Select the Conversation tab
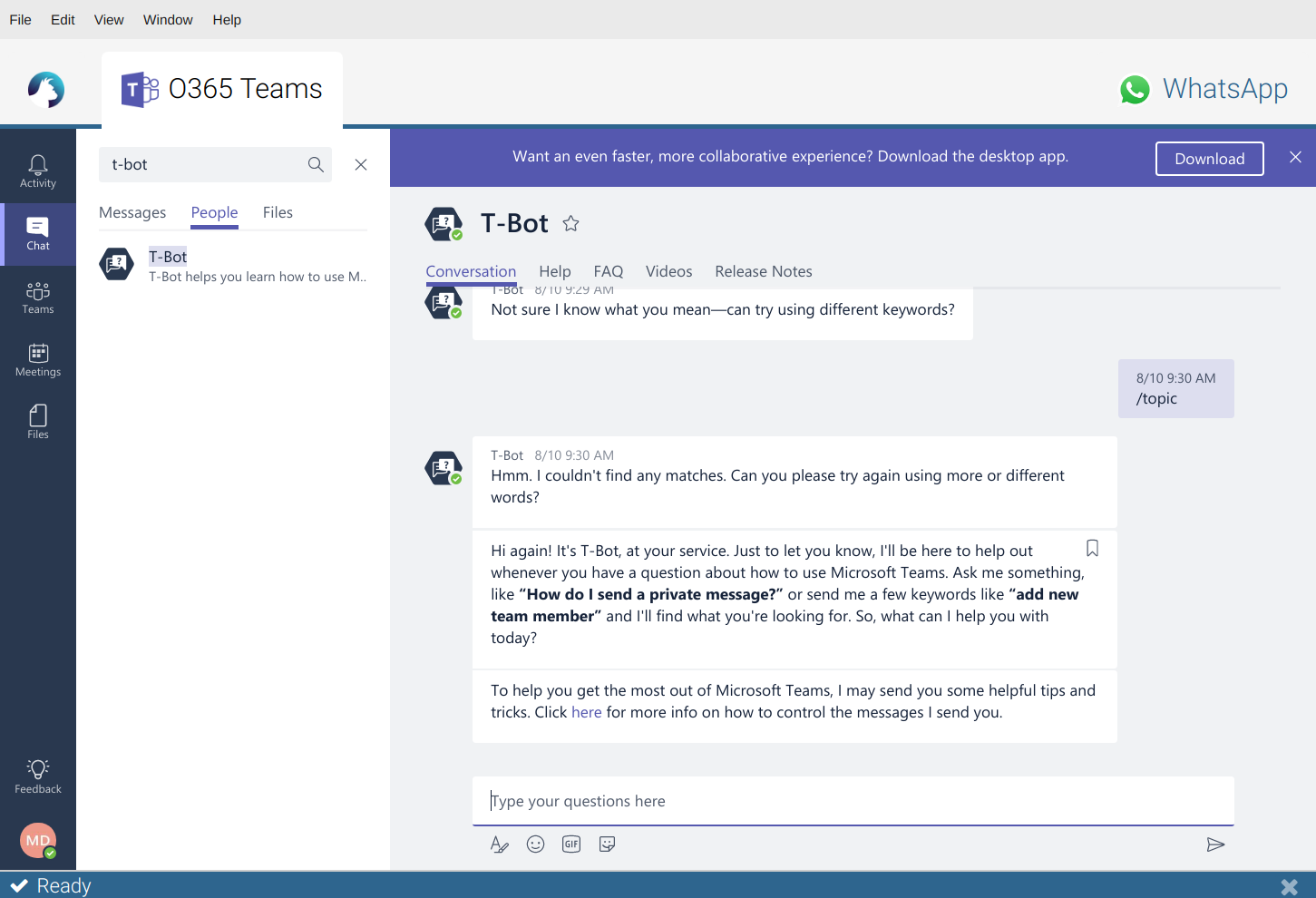This screenshot has width=1316, height=898. 471,271
